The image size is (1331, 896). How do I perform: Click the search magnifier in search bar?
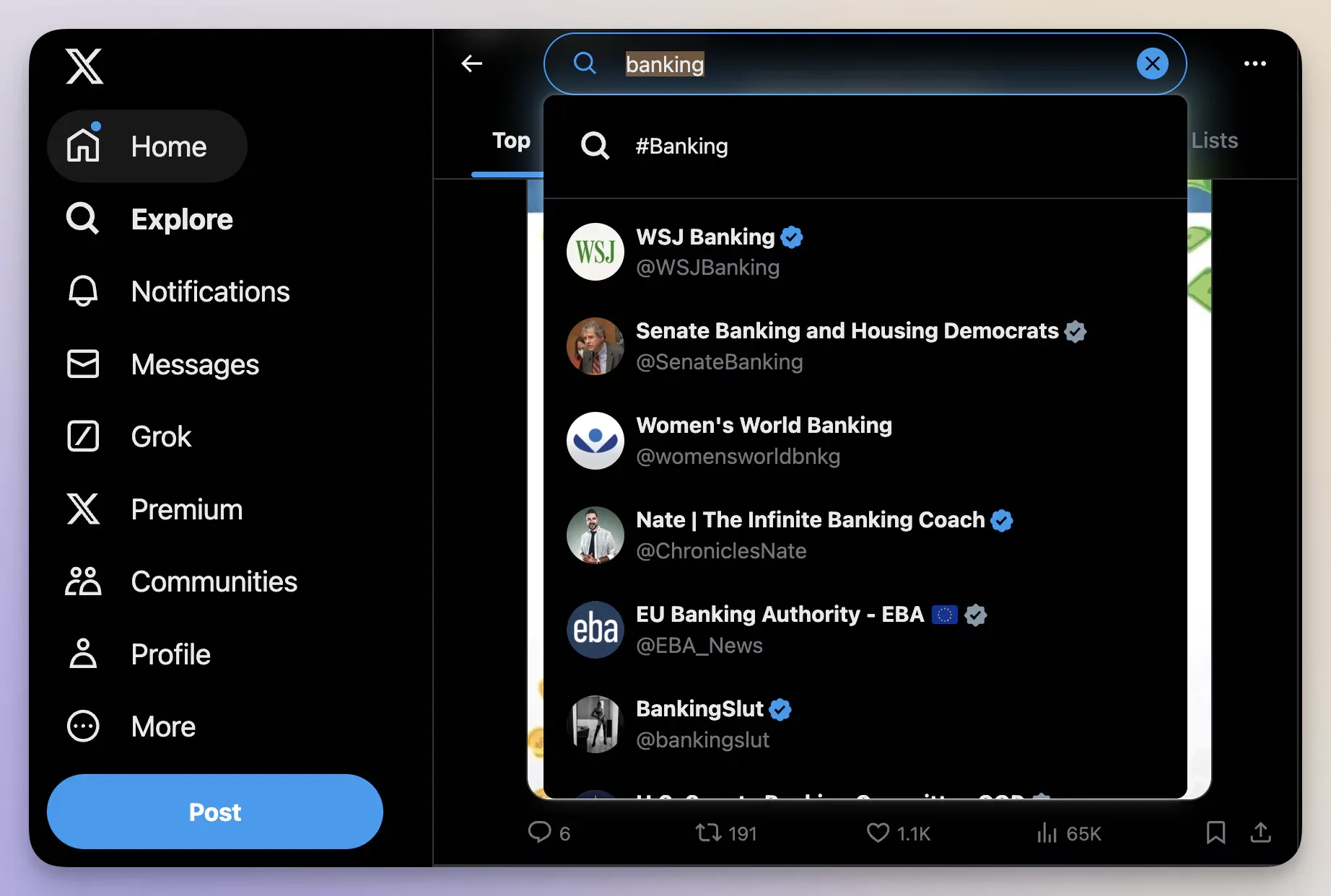click(x=585, y=63)
